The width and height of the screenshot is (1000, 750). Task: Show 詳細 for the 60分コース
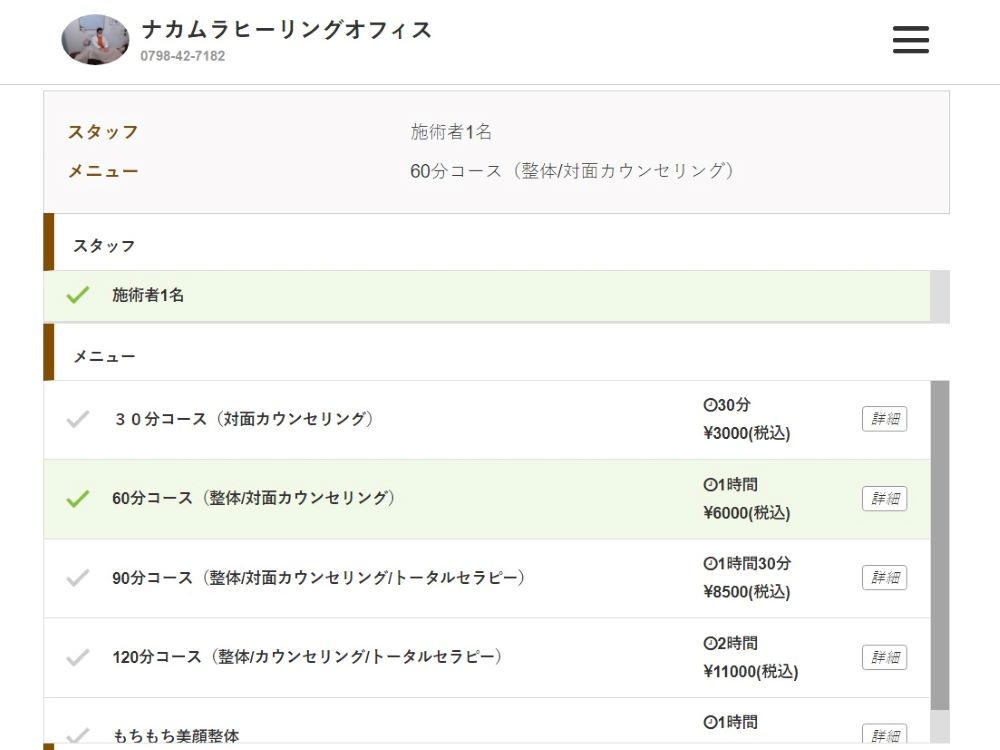click(884, 498)
